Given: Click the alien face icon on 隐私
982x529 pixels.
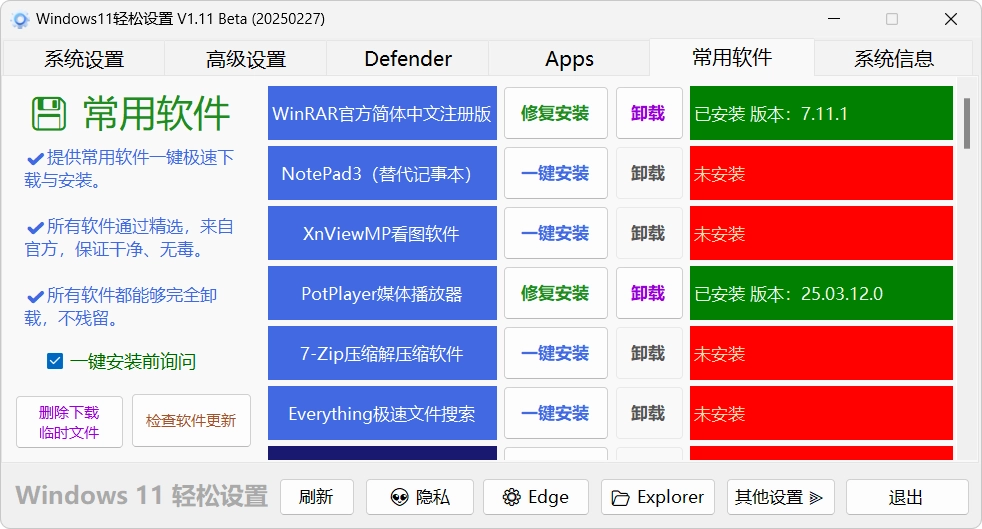Looking at the screenshot, I should click(x=399, y=498).
